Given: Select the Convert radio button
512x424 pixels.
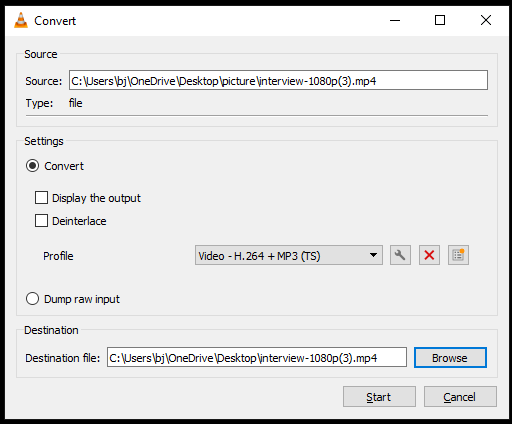Looking at the screenshot, I should [32, 166].
